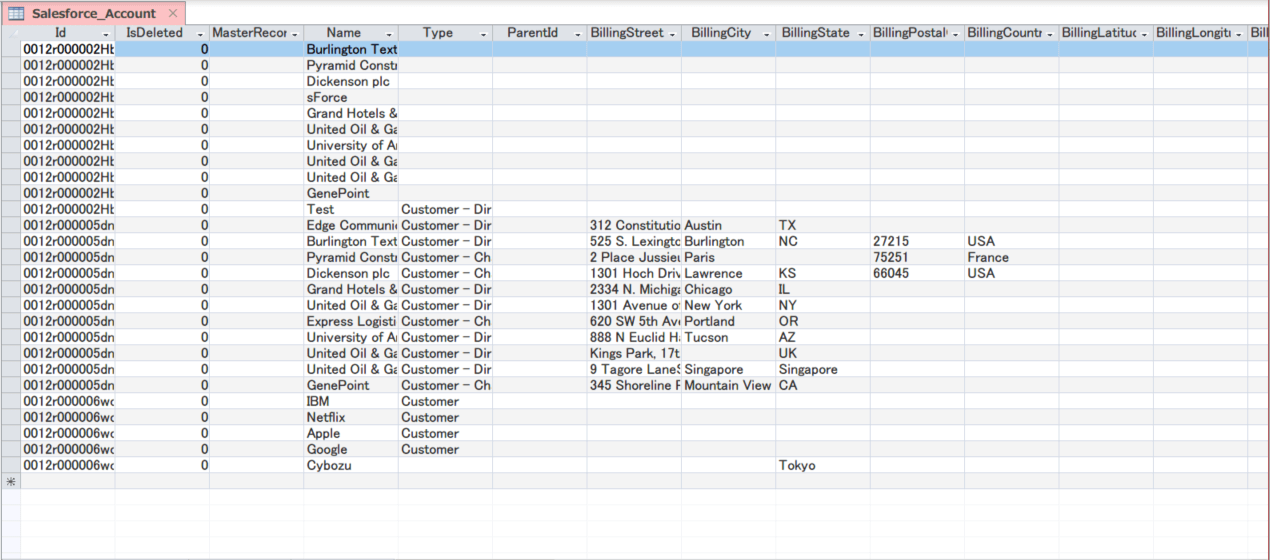Click the row selector for the Cybozu record
Image resolution: width=1270 pixels, height=560 pixels.
click(x=11, y=465)
